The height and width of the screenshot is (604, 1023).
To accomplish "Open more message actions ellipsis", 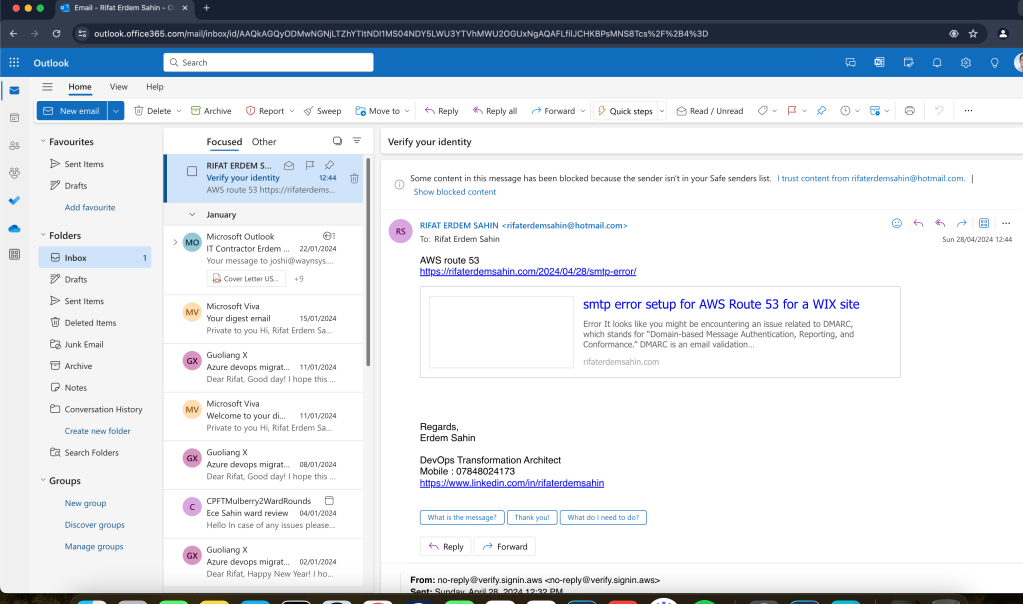I will pyautogui.click(x=1006, y=223).
